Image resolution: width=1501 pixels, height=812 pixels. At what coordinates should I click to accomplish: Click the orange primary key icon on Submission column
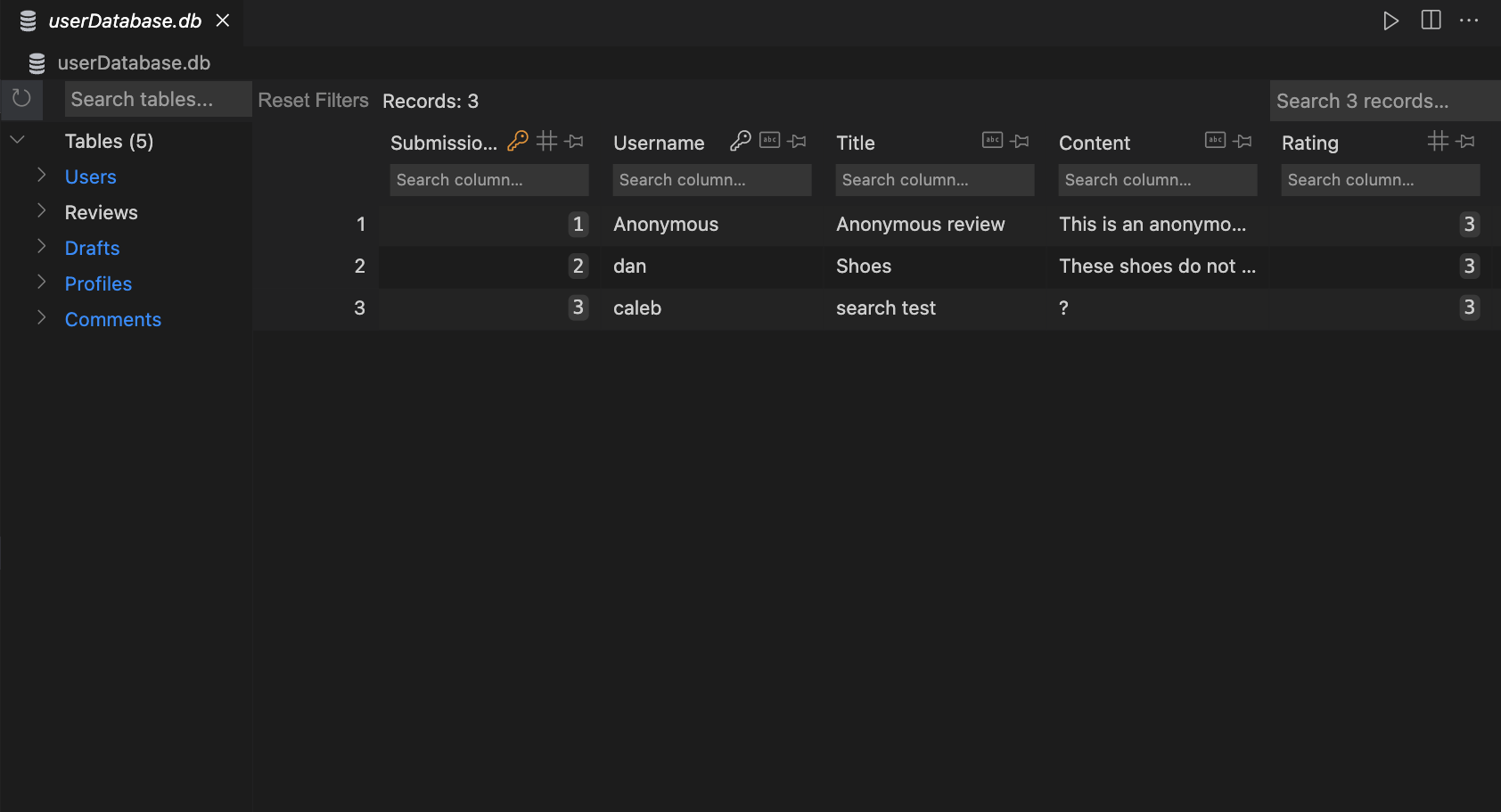click(x=518, y=141)
